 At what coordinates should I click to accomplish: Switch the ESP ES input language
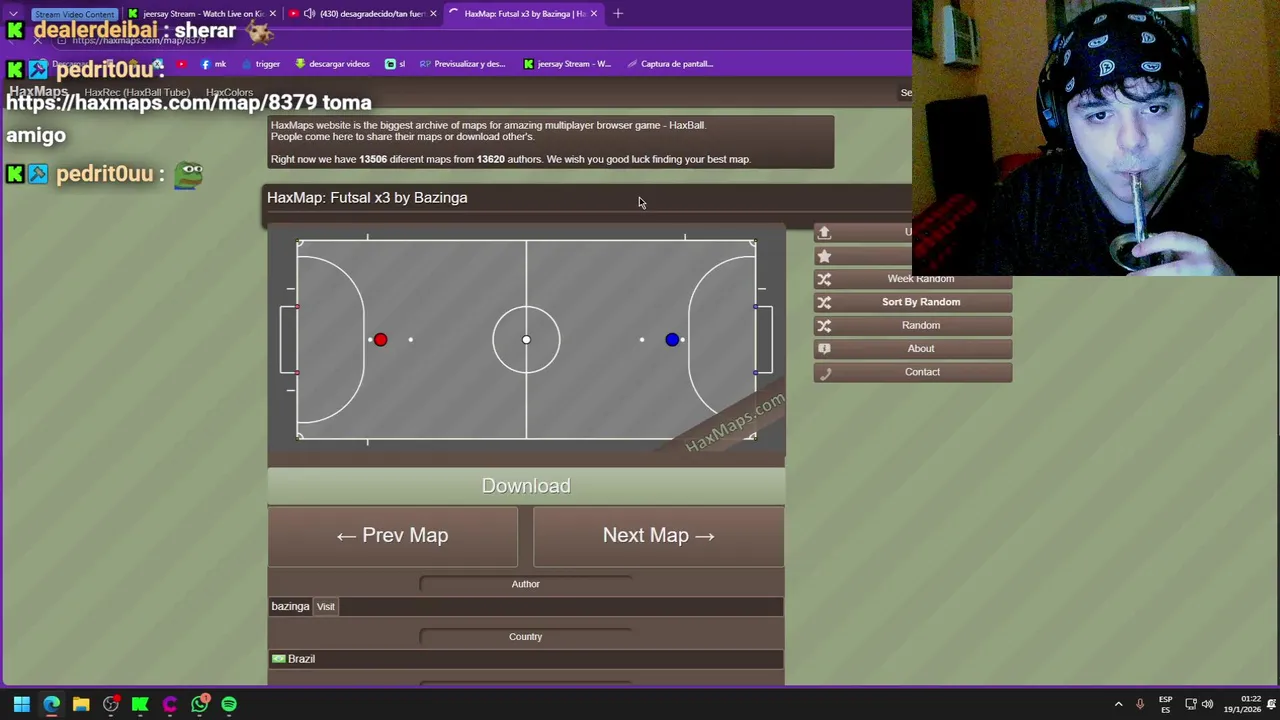[1165, 704]
